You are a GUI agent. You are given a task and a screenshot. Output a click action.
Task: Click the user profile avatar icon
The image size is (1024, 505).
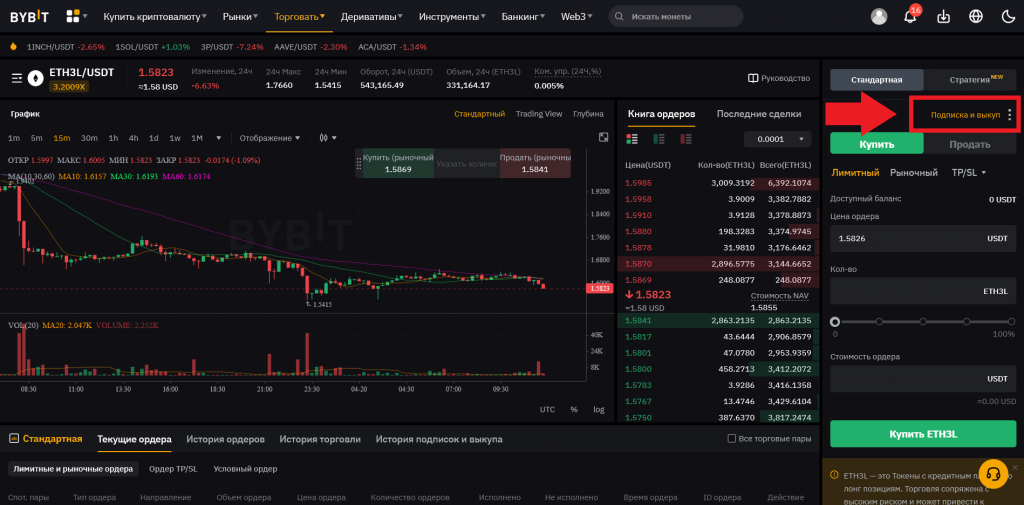point(879,16)
